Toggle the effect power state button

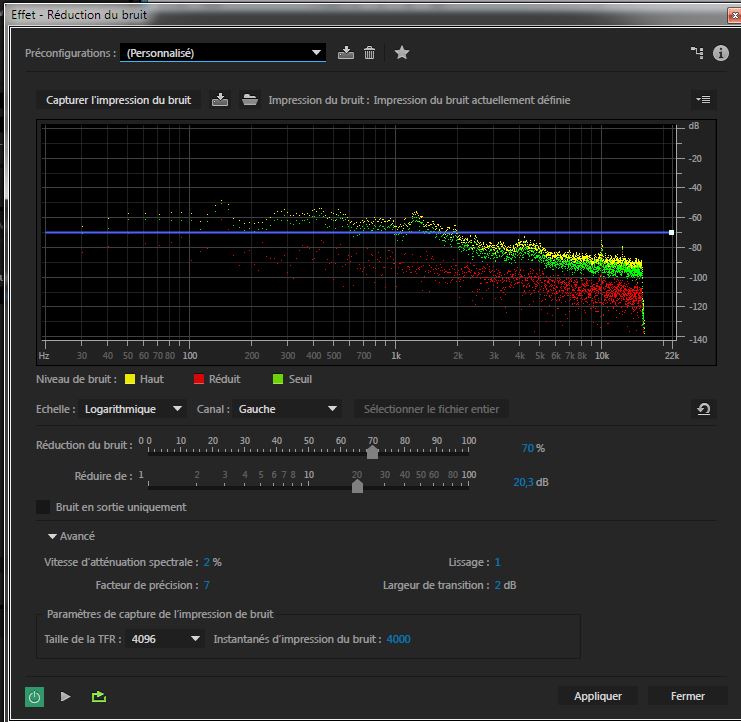[x=34, y=696]
